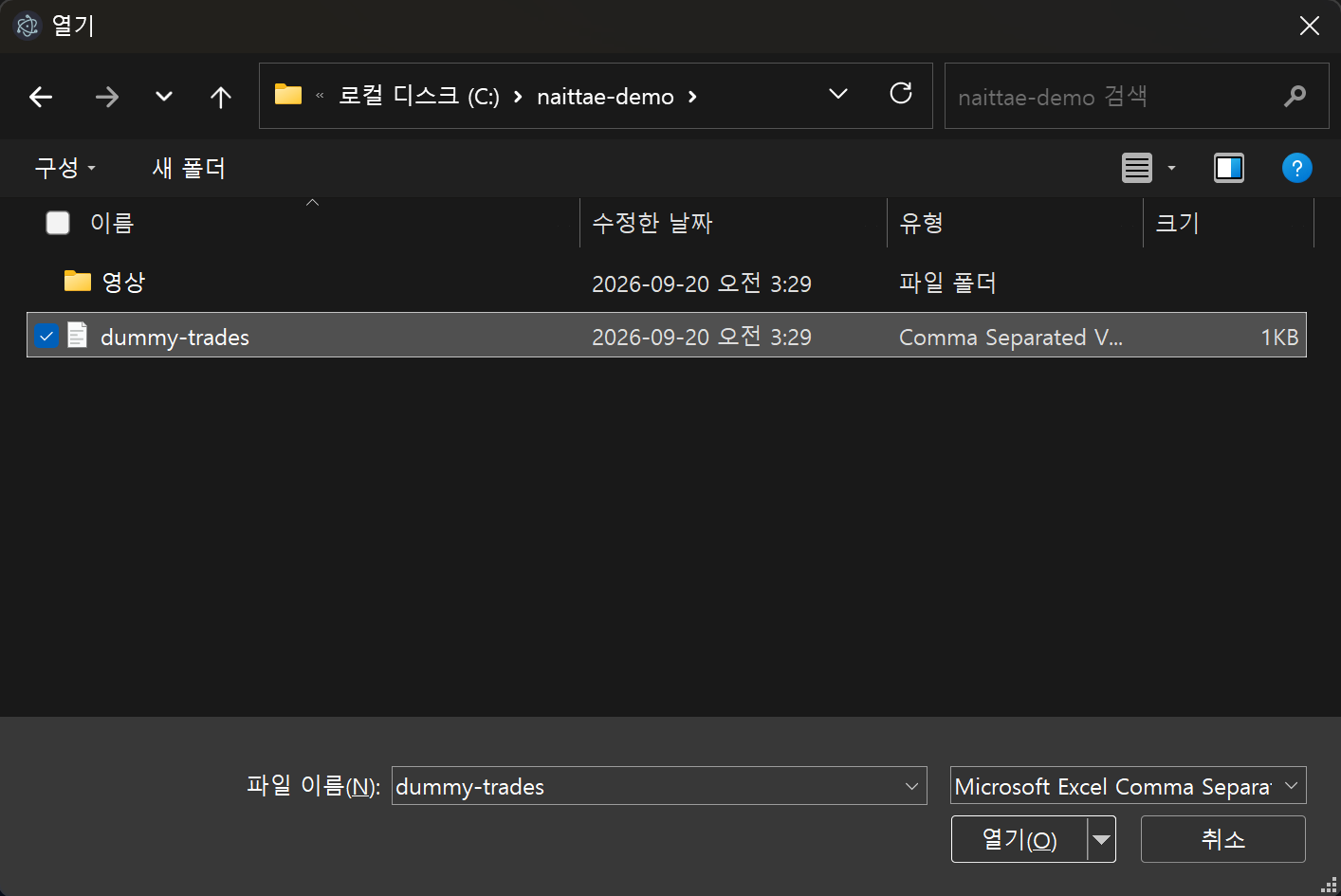The width and height of the screenshot is (1341, 896).
Task: Uncheck the dummy-trades file checkbox
Action: coord(46,336)
